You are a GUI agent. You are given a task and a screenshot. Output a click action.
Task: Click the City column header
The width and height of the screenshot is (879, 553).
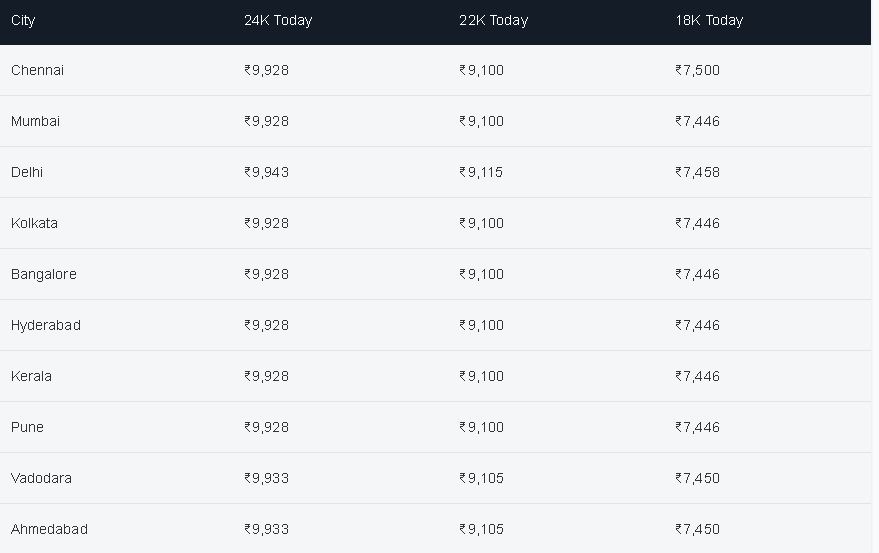coord(23,21)
